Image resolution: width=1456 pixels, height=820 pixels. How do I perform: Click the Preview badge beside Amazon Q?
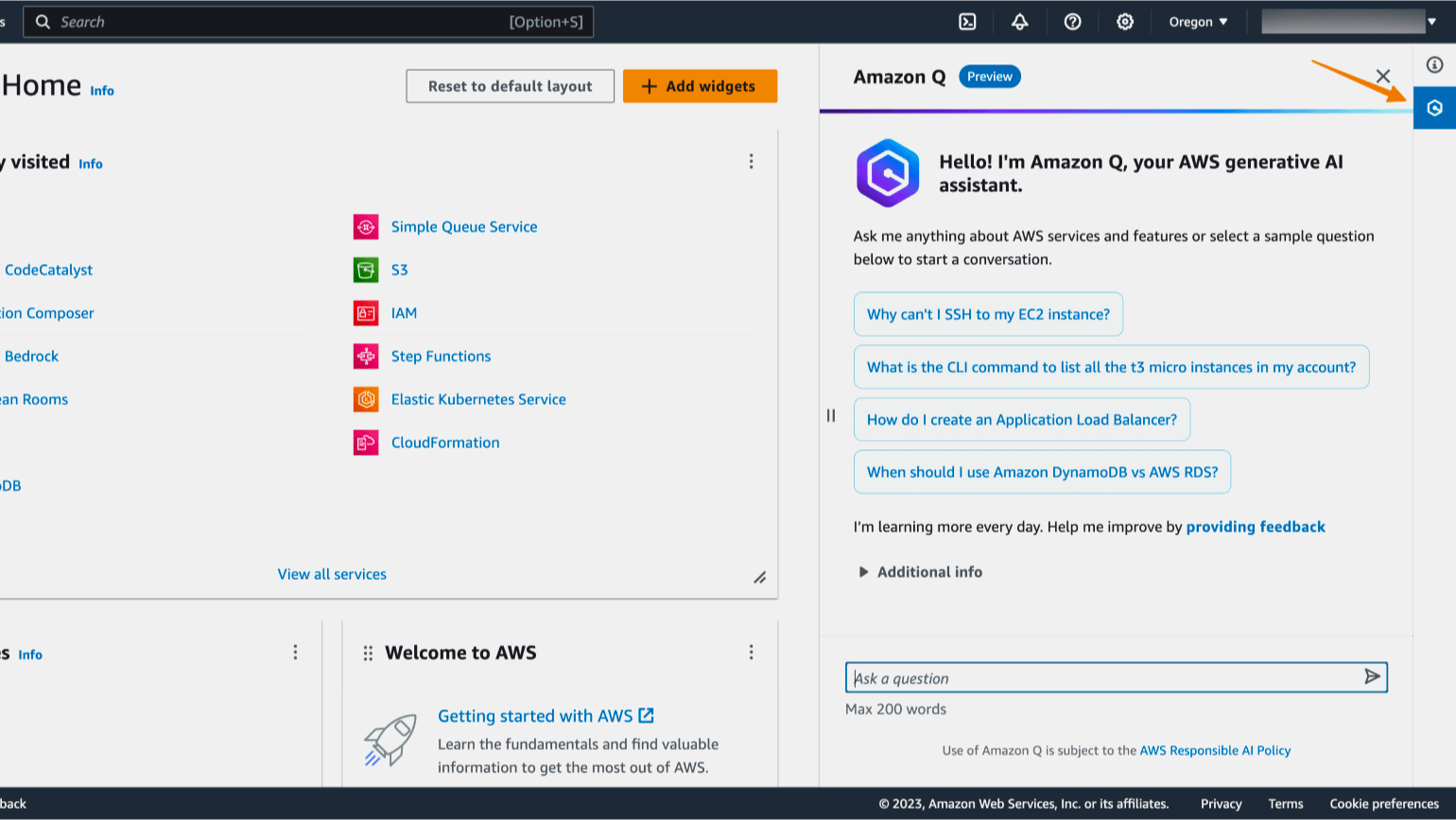(990, 77)
